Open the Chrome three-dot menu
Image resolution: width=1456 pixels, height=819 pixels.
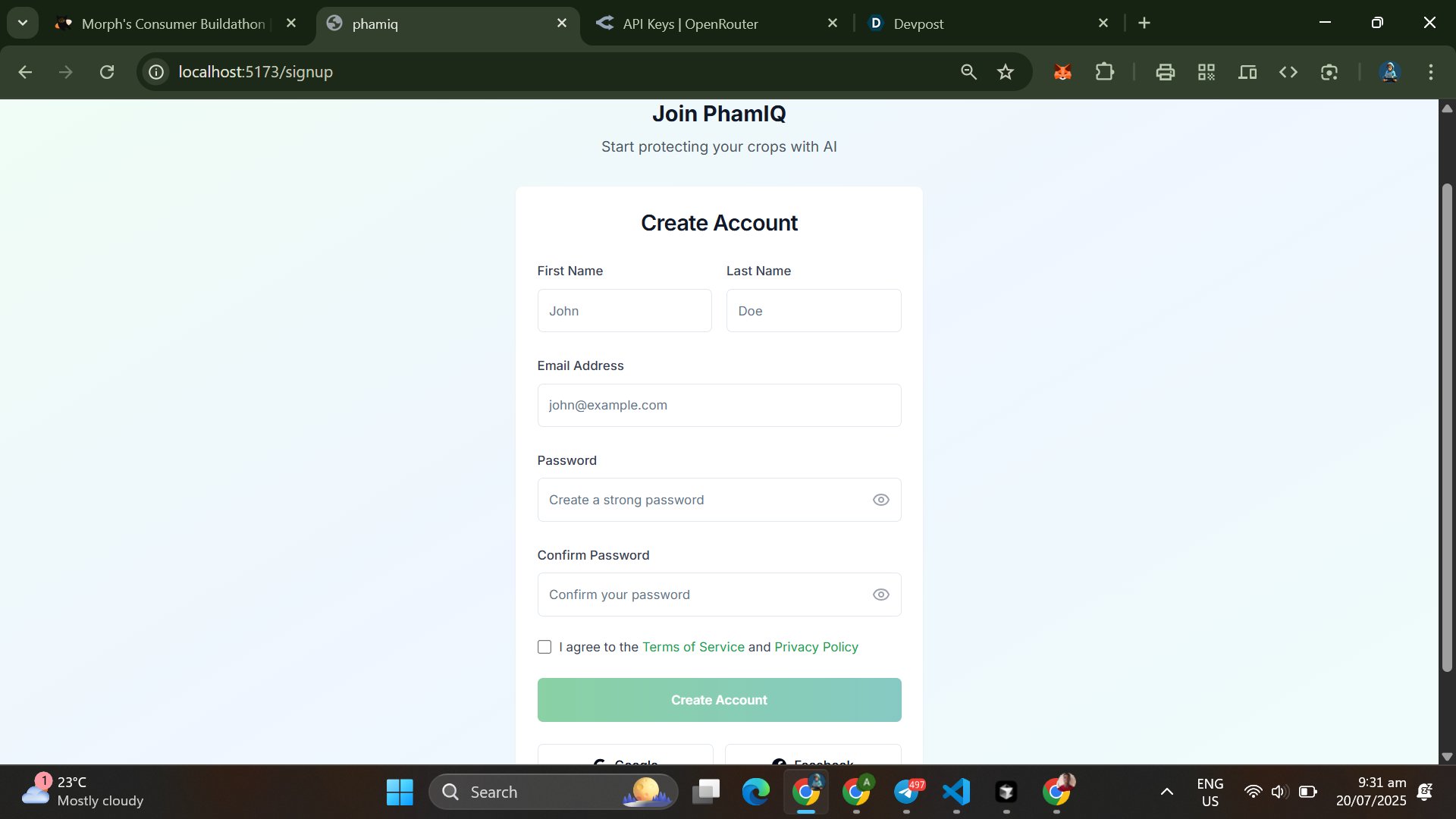1430,72
